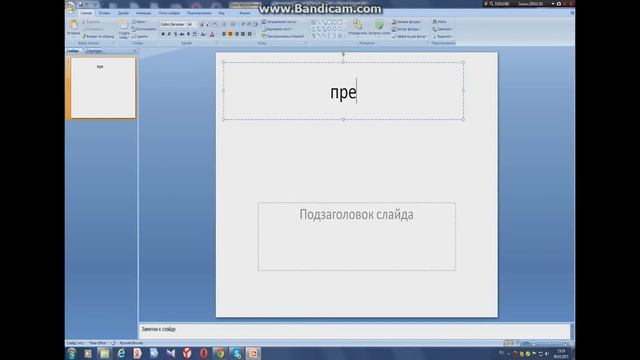
Task: Open Google Chrome from taskbar
Action: click(x=220, y=353)
